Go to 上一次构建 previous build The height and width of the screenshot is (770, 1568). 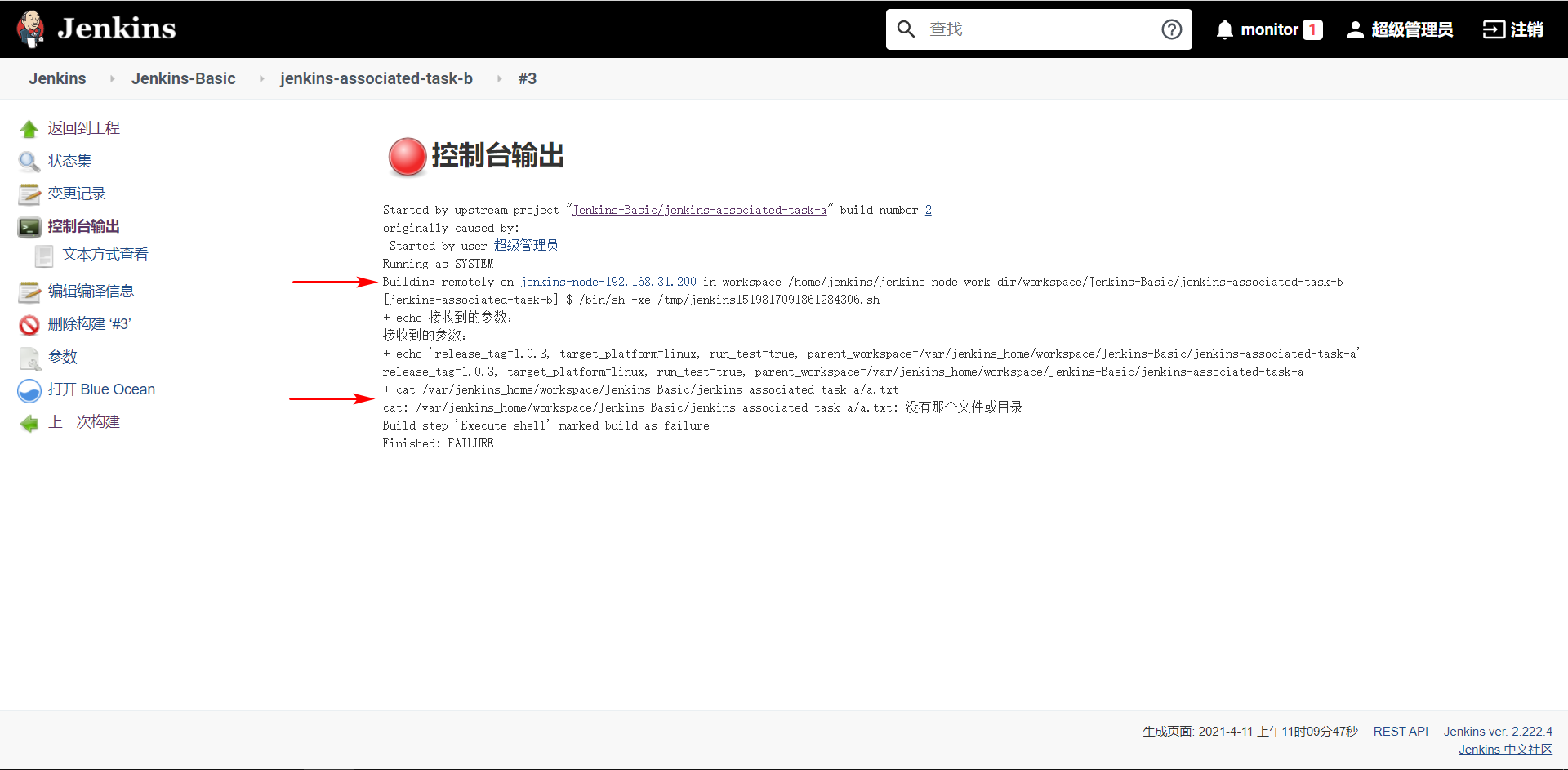point(83,422)
